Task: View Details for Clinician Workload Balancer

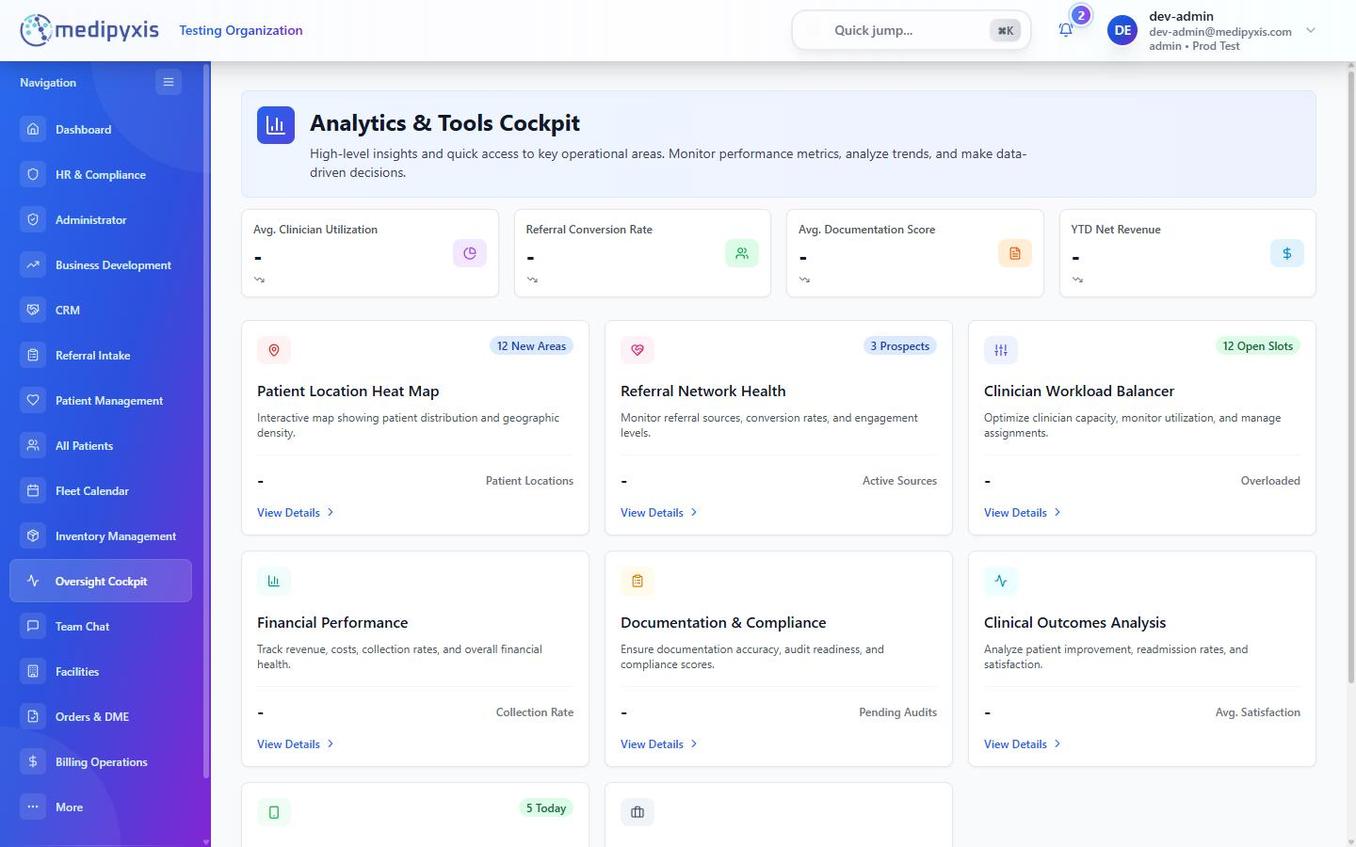Action: tap(1022, 513)
